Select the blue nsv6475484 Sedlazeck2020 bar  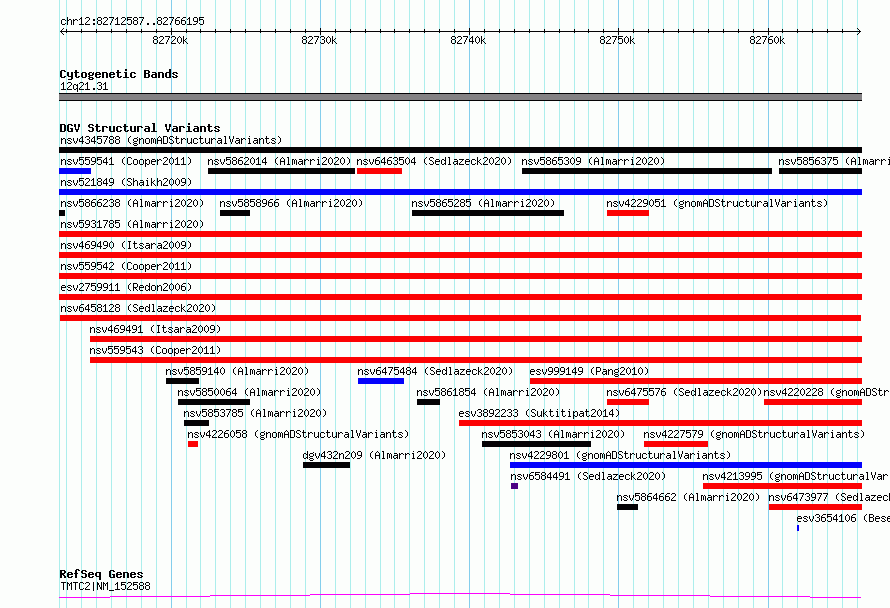[381, 381]
